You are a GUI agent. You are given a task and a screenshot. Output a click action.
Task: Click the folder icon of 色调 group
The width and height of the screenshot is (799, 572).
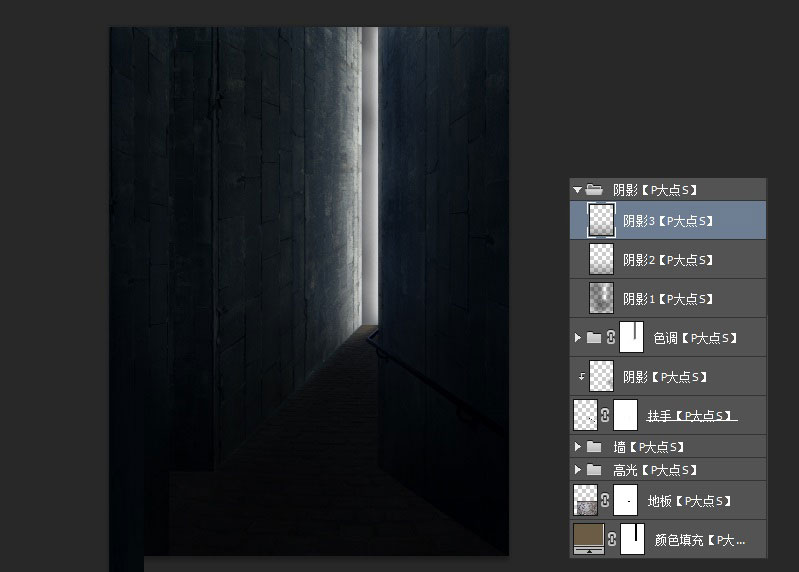pyautogui.click(x=594, y=337)
